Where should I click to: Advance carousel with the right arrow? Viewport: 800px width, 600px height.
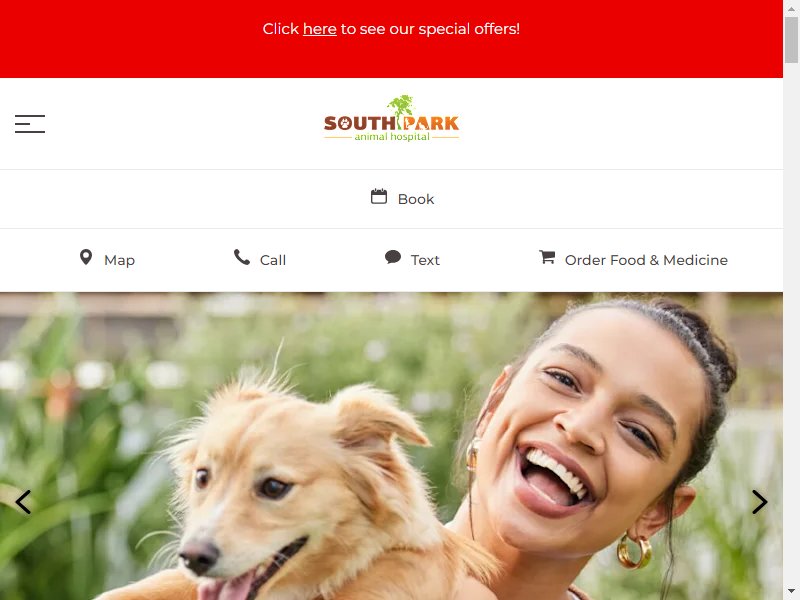coord(759,502)
